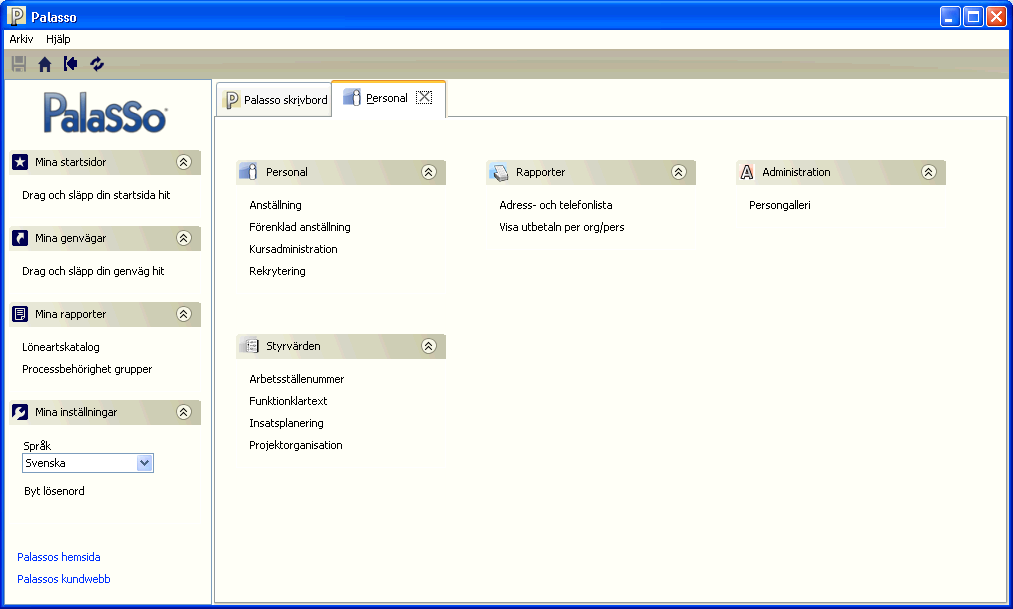The image size is (1013, 609).
Task: Open Persongalleri
Action: 780,205
